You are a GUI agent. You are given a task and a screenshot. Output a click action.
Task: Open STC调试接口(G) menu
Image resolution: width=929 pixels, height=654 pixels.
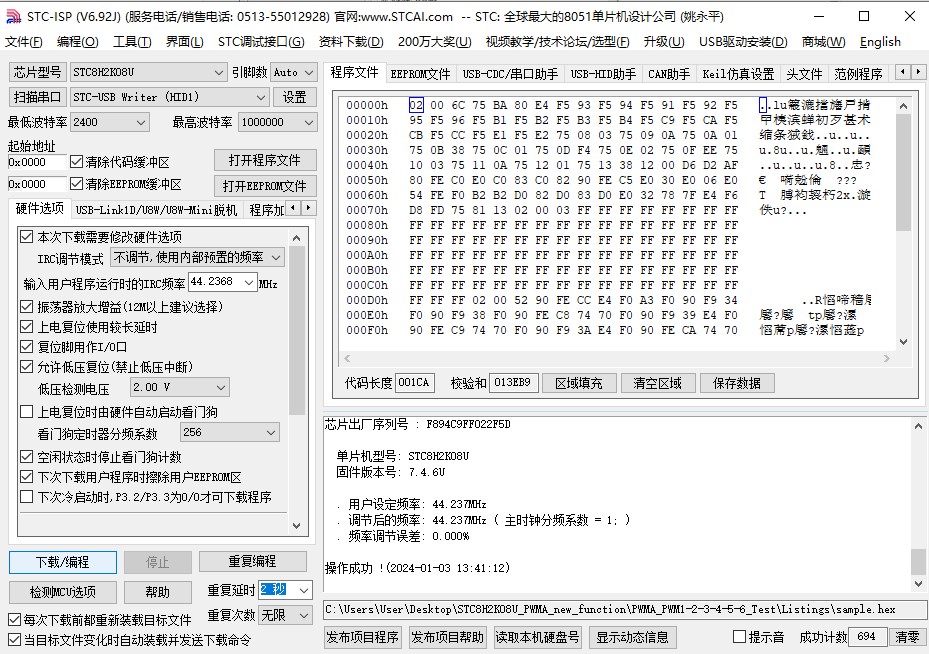(261, 41)
